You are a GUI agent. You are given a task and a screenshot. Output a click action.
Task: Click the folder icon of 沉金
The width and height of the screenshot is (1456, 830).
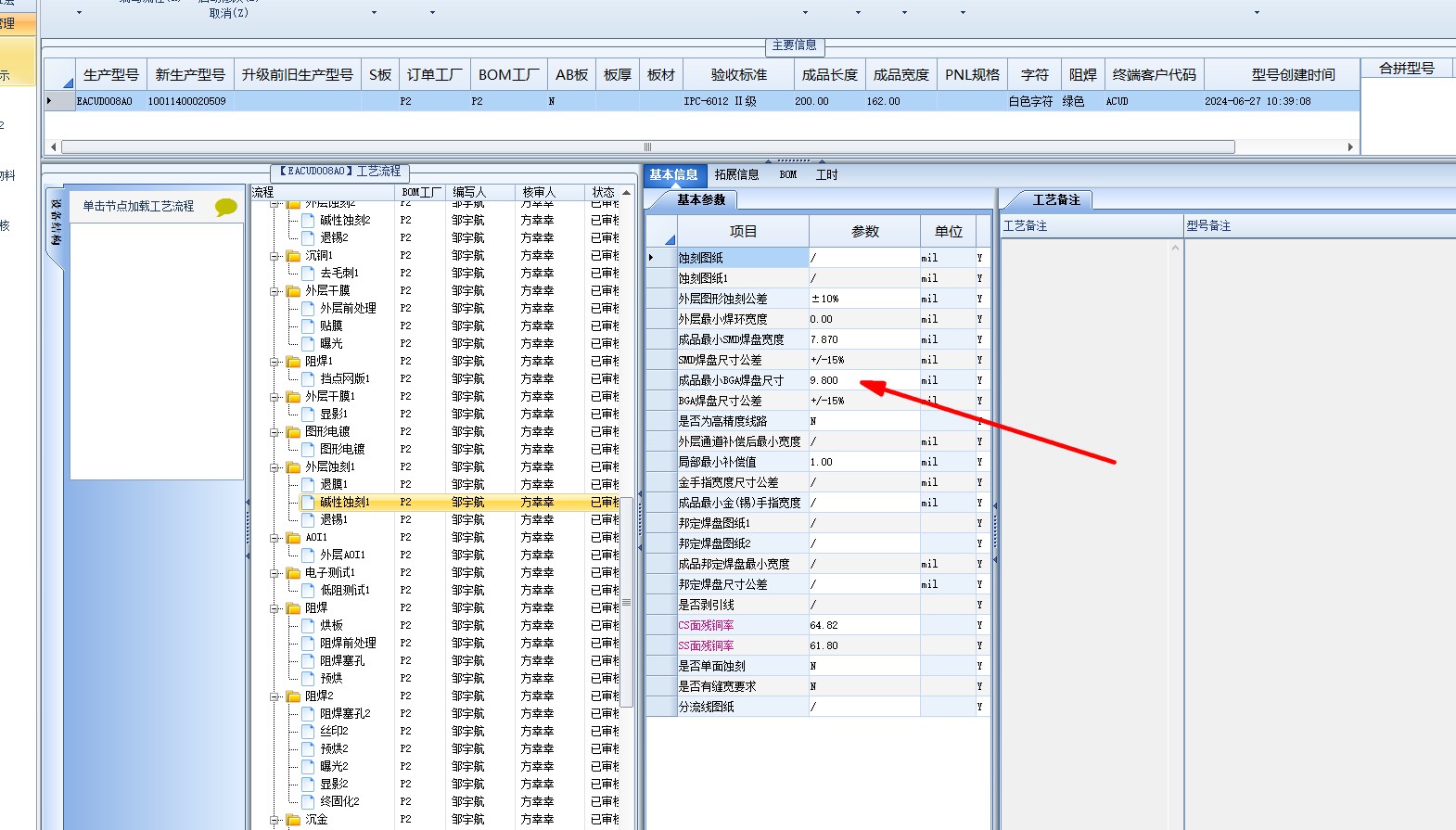[x=294, y=820]
